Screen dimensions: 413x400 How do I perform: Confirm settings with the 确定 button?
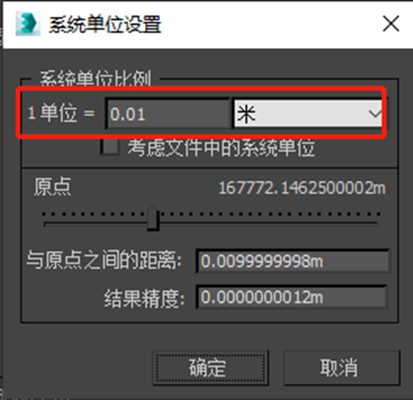coord(210,368)
